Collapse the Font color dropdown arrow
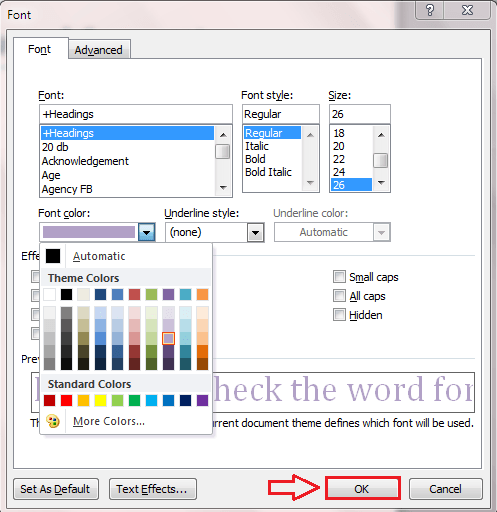The height and width of the screenshot is (512, 497). (146, 232)
